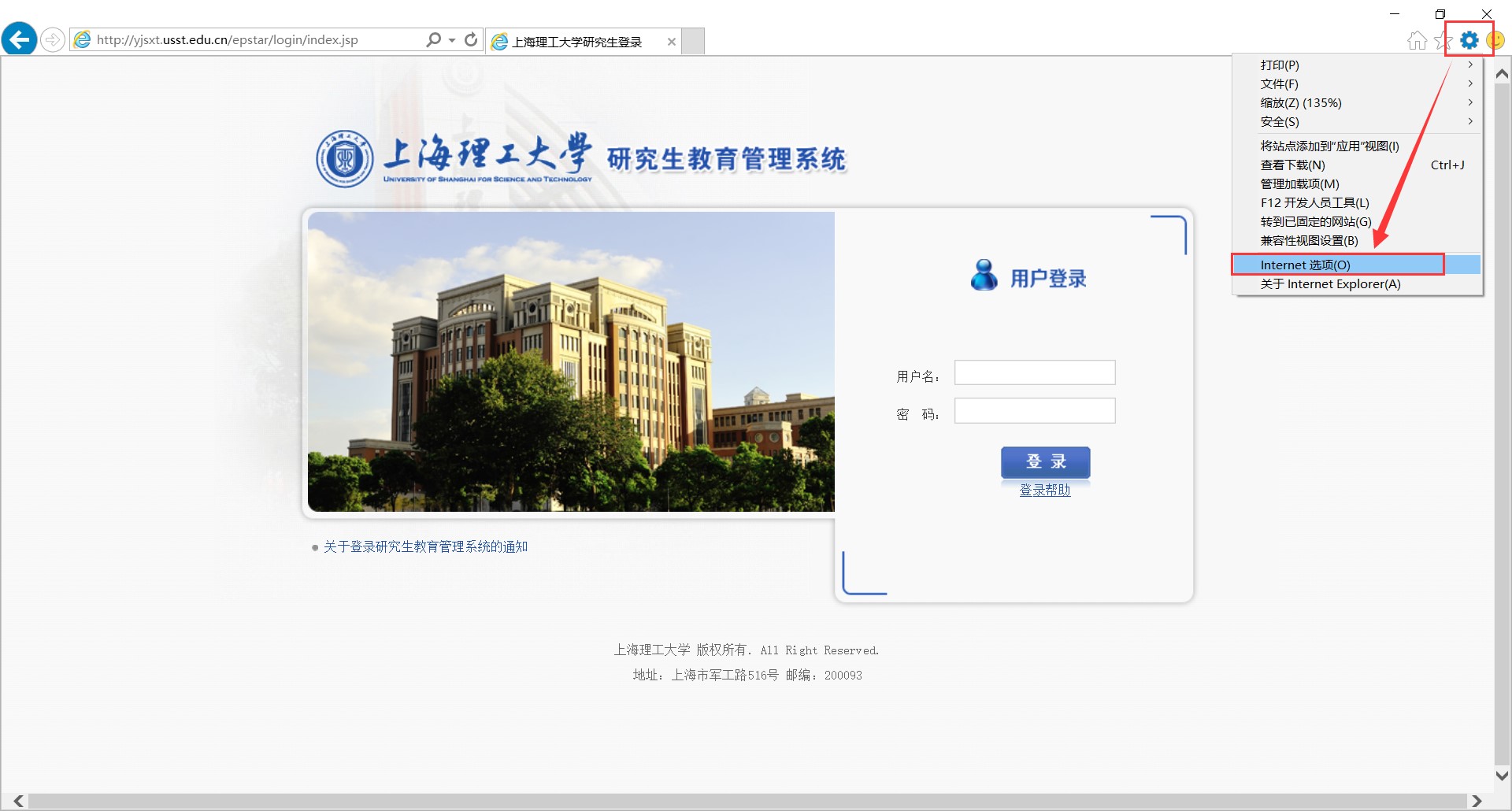
Task: Choose 将站点添加到"应用"视图(I)
Action: point(1356,146)
